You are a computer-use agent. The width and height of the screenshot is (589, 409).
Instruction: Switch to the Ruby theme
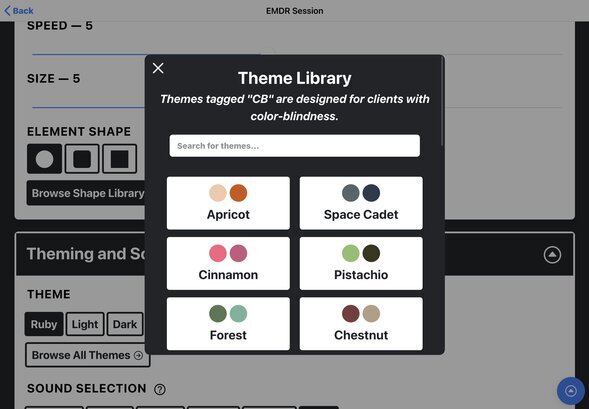click(44, 324)
